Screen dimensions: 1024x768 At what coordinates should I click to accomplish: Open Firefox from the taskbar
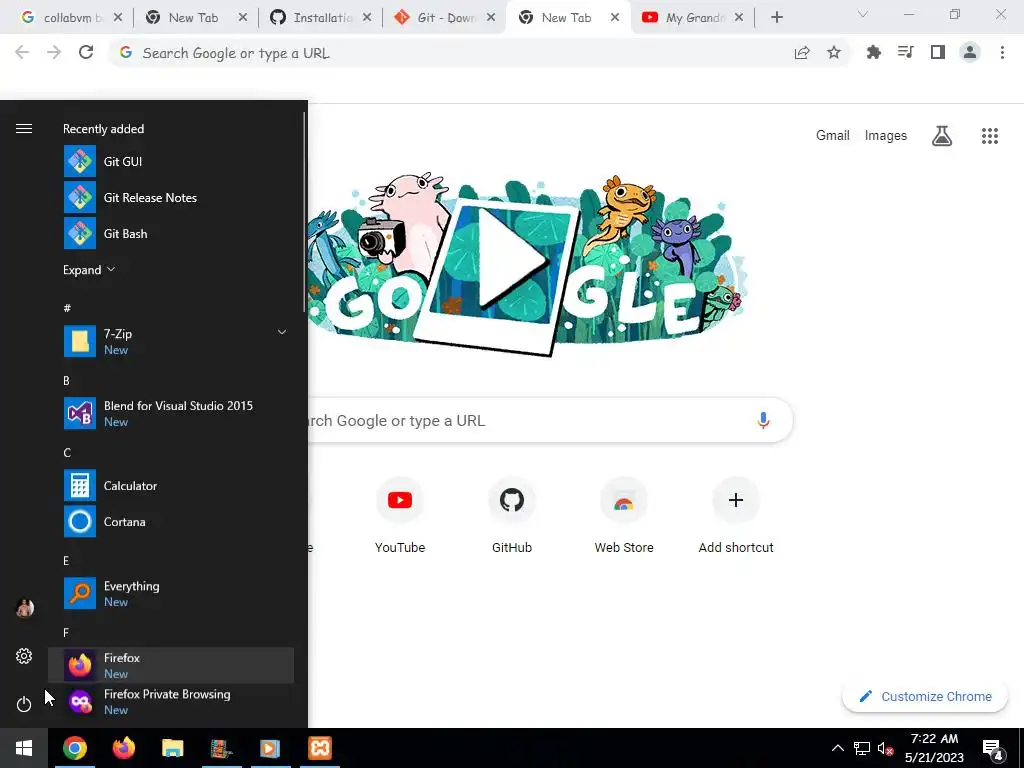click(123, 748)
